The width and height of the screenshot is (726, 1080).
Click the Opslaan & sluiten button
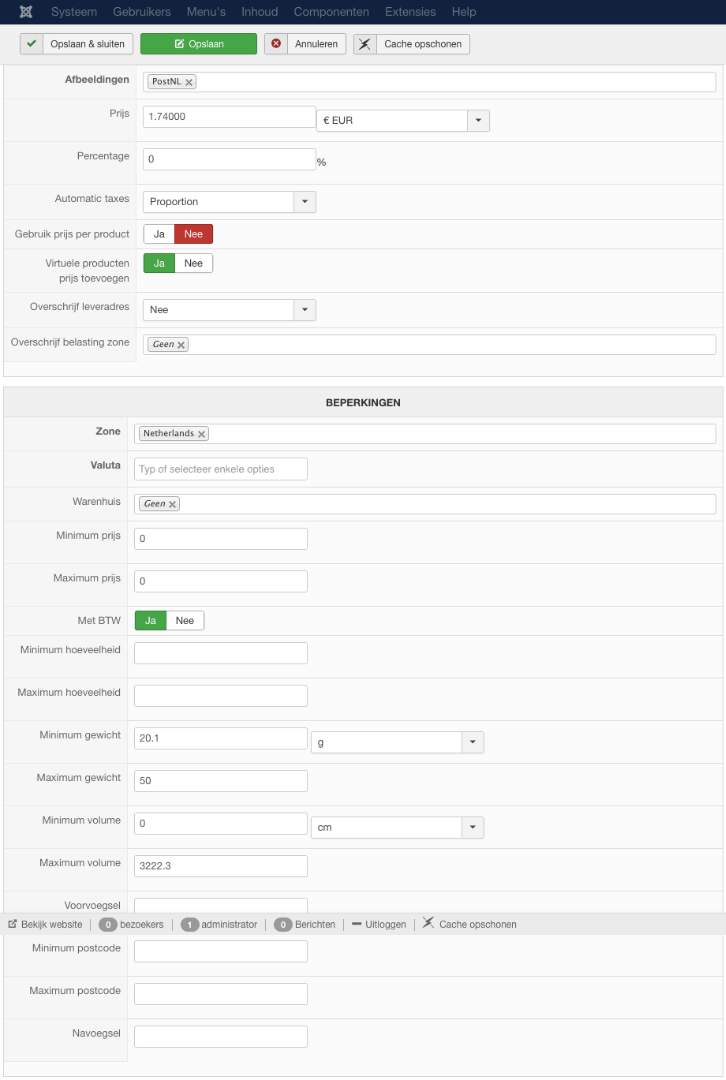click(76, 44)
